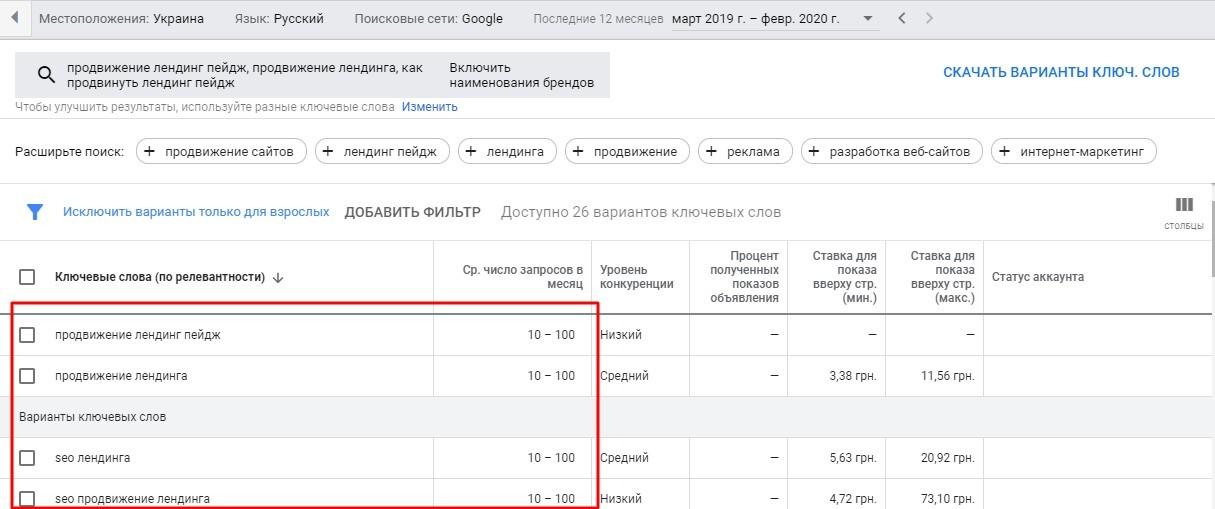Image resolution: width=1215 pixels, height=509 pixels.
Task: Check the 'продвижение лендинг пейдж' row
Action: tap(27, 335)
